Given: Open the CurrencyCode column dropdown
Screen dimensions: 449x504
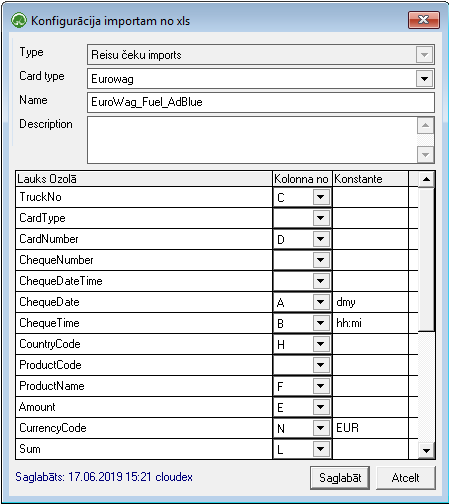Looking at the screenshot, I should click(321, 428).
